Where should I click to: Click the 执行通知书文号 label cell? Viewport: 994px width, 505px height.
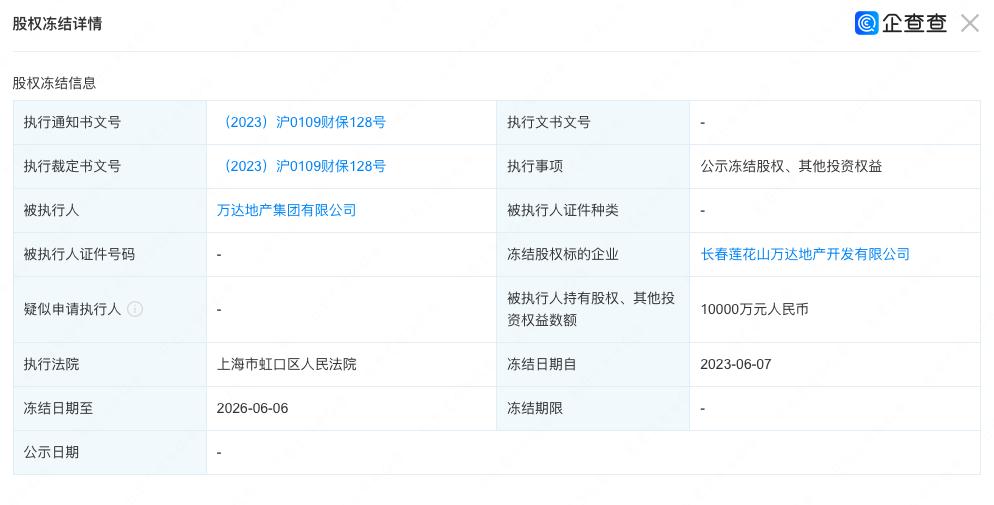[x=110, y=122]
